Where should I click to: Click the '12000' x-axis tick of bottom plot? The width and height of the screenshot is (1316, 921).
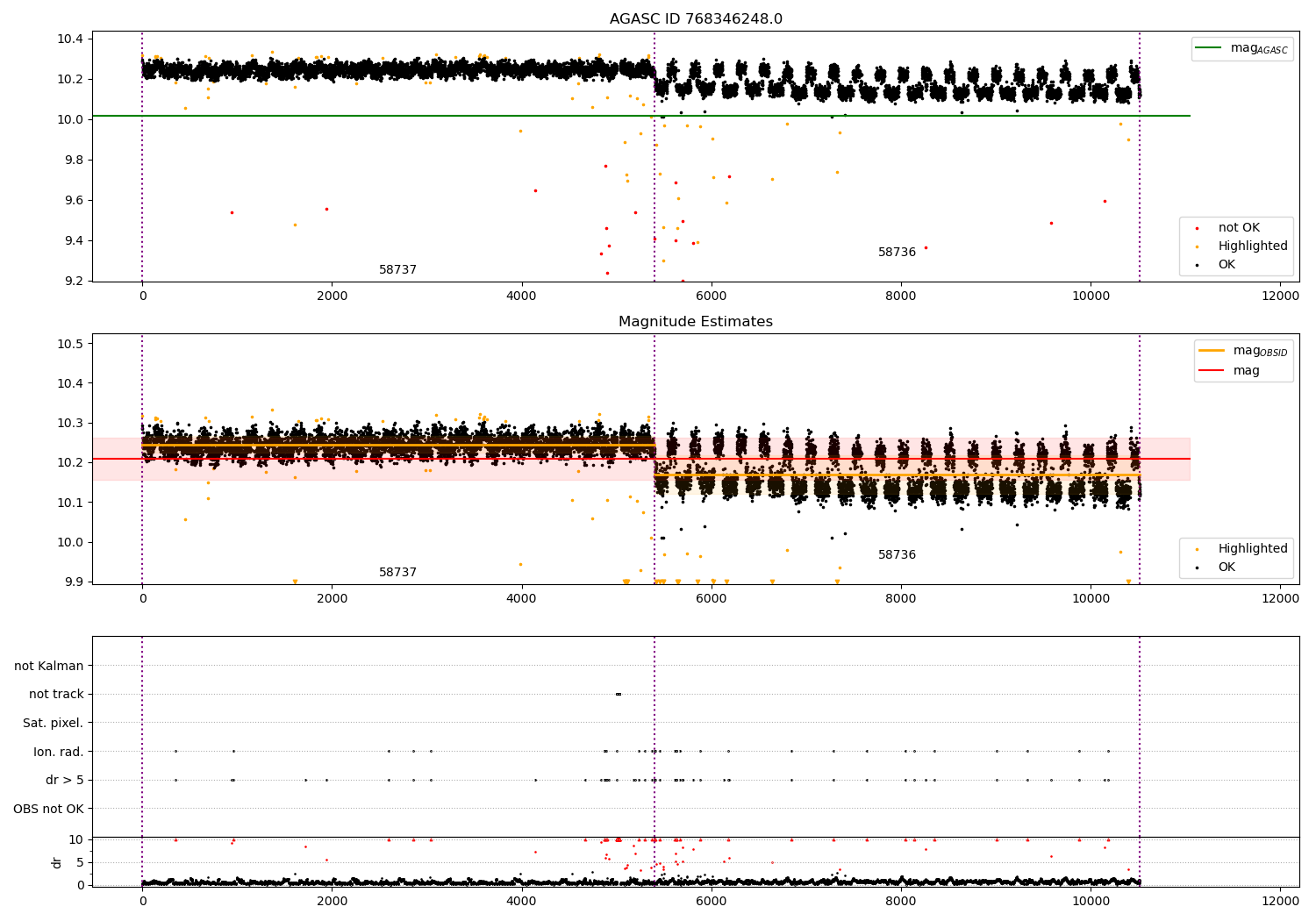click(1280, 901)
